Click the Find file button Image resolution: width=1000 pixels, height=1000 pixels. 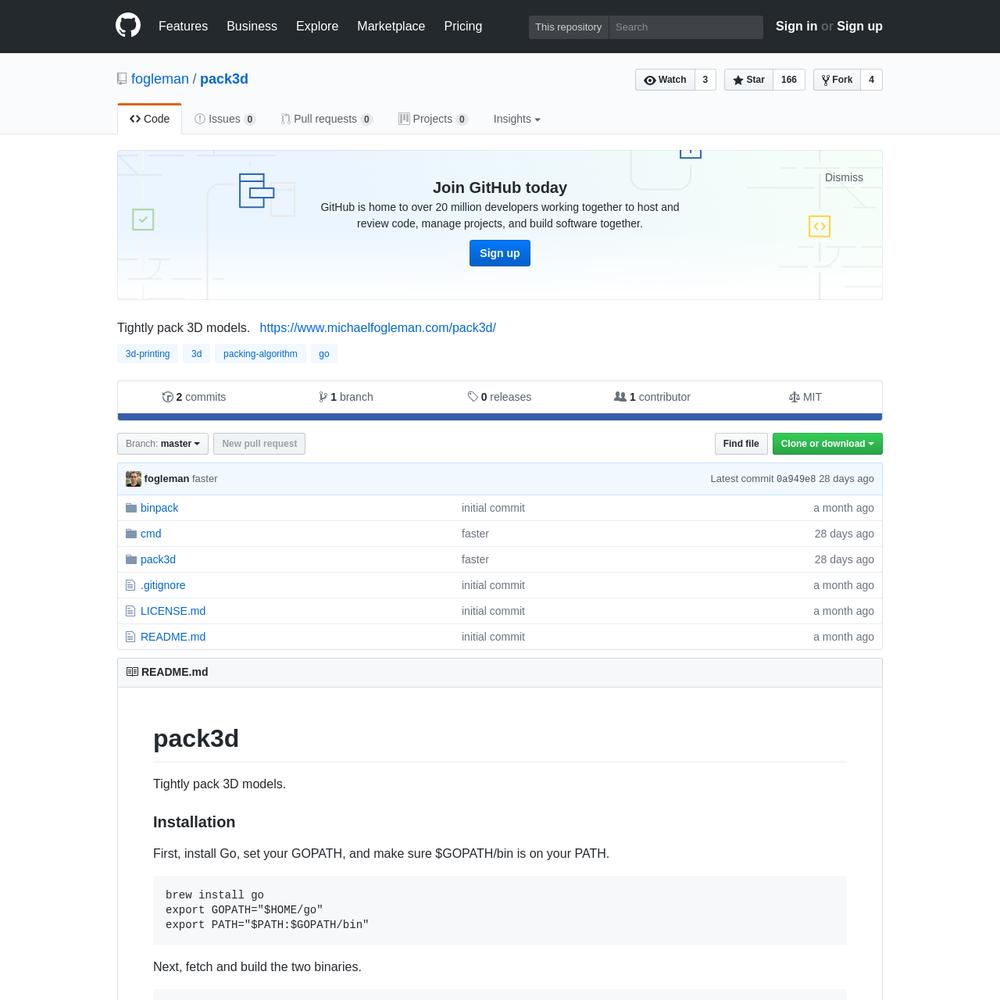(x=740, y=444)
